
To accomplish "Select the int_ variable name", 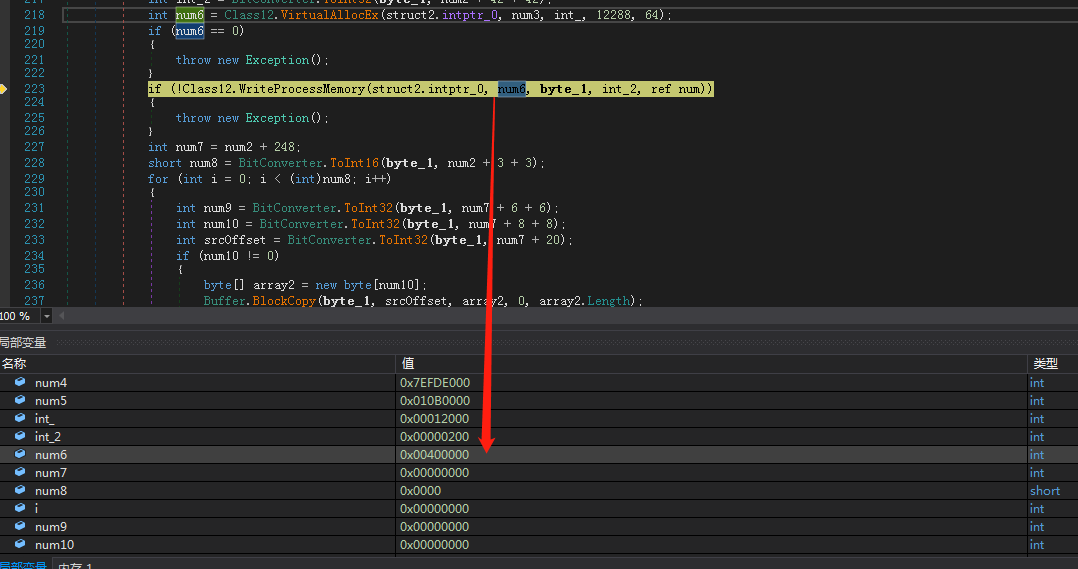I will pos(45,419).
